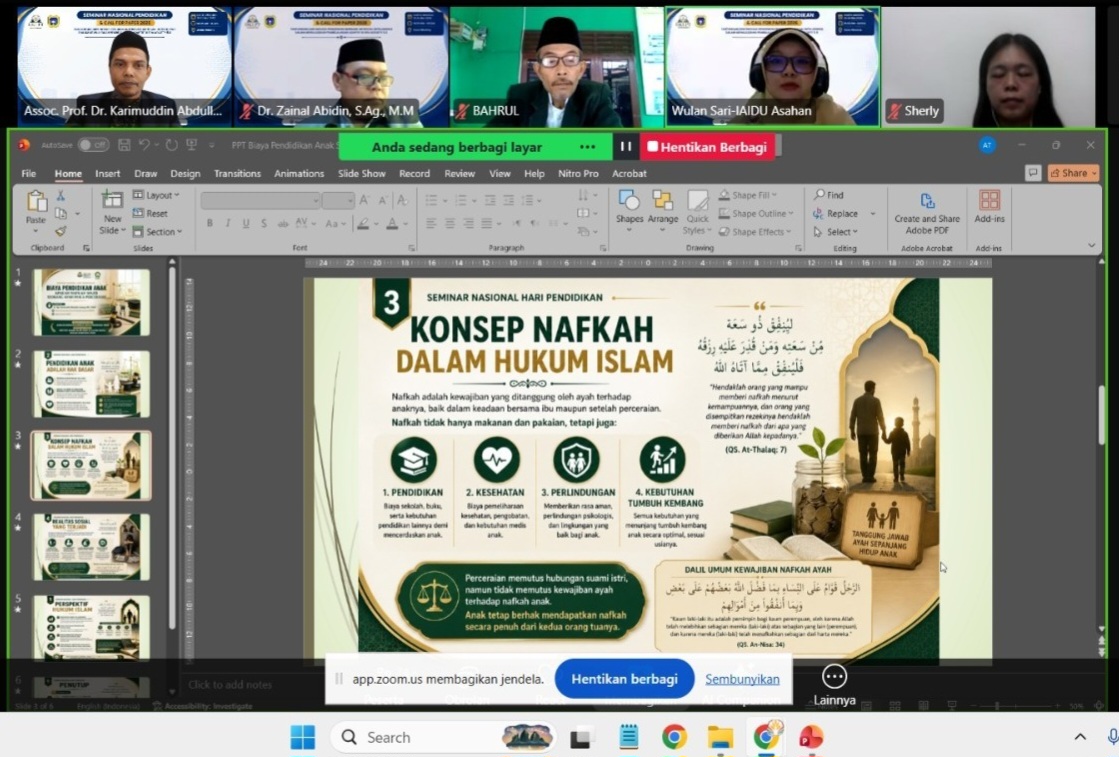Open the Arrange menu
Screen dimensions: 1119x757
coord(662,208)
